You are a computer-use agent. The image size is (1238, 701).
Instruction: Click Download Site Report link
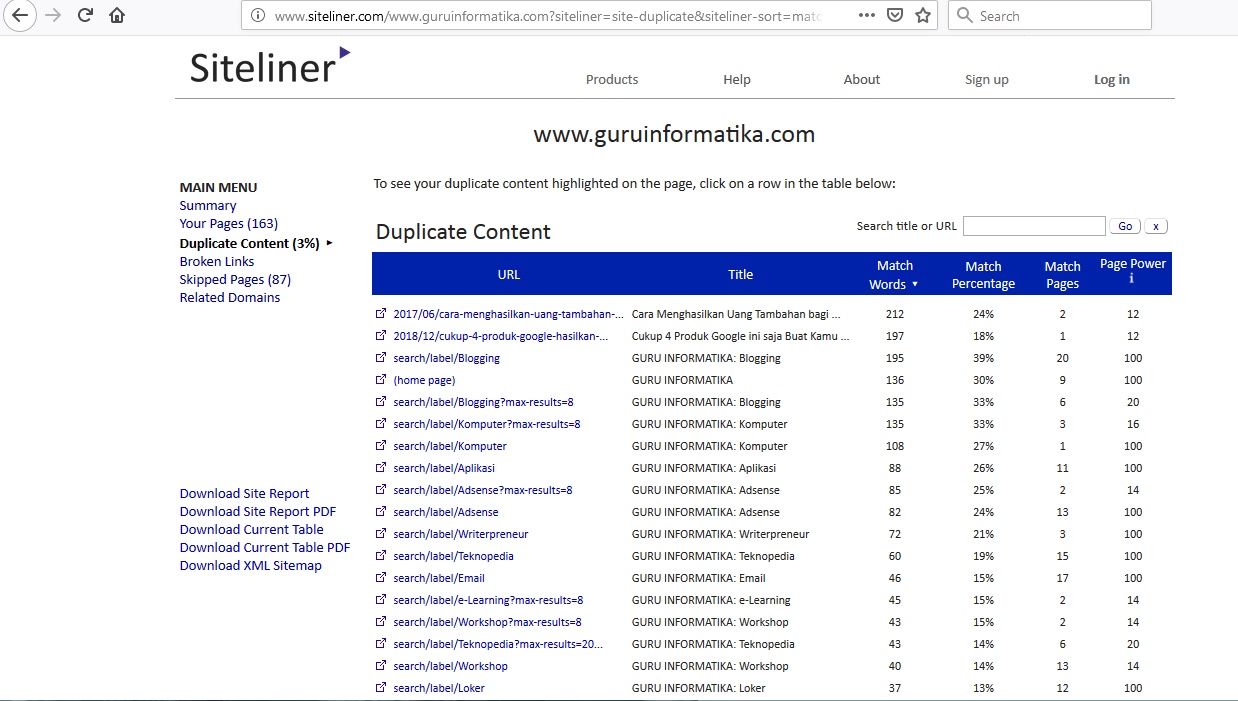coord(244,494)
